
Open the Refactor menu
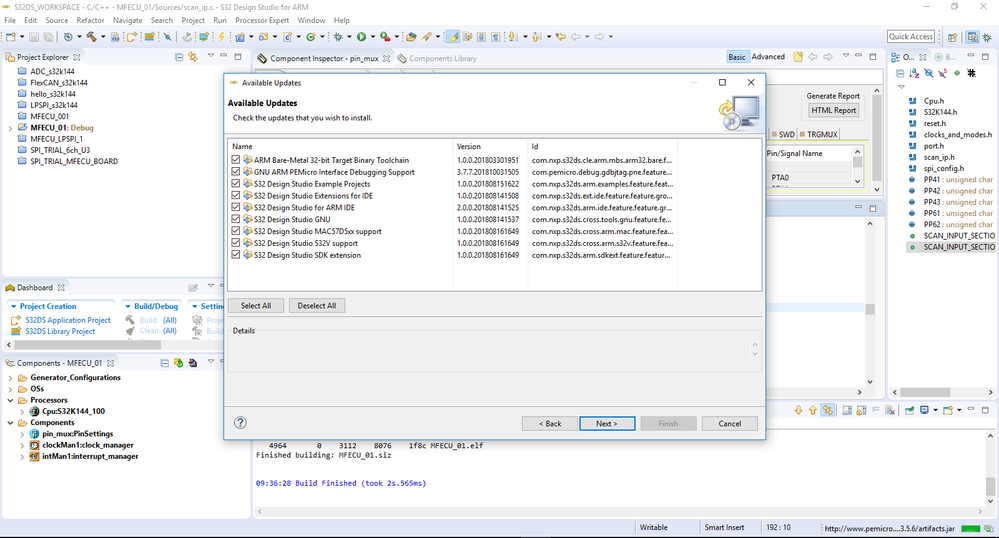90,20
